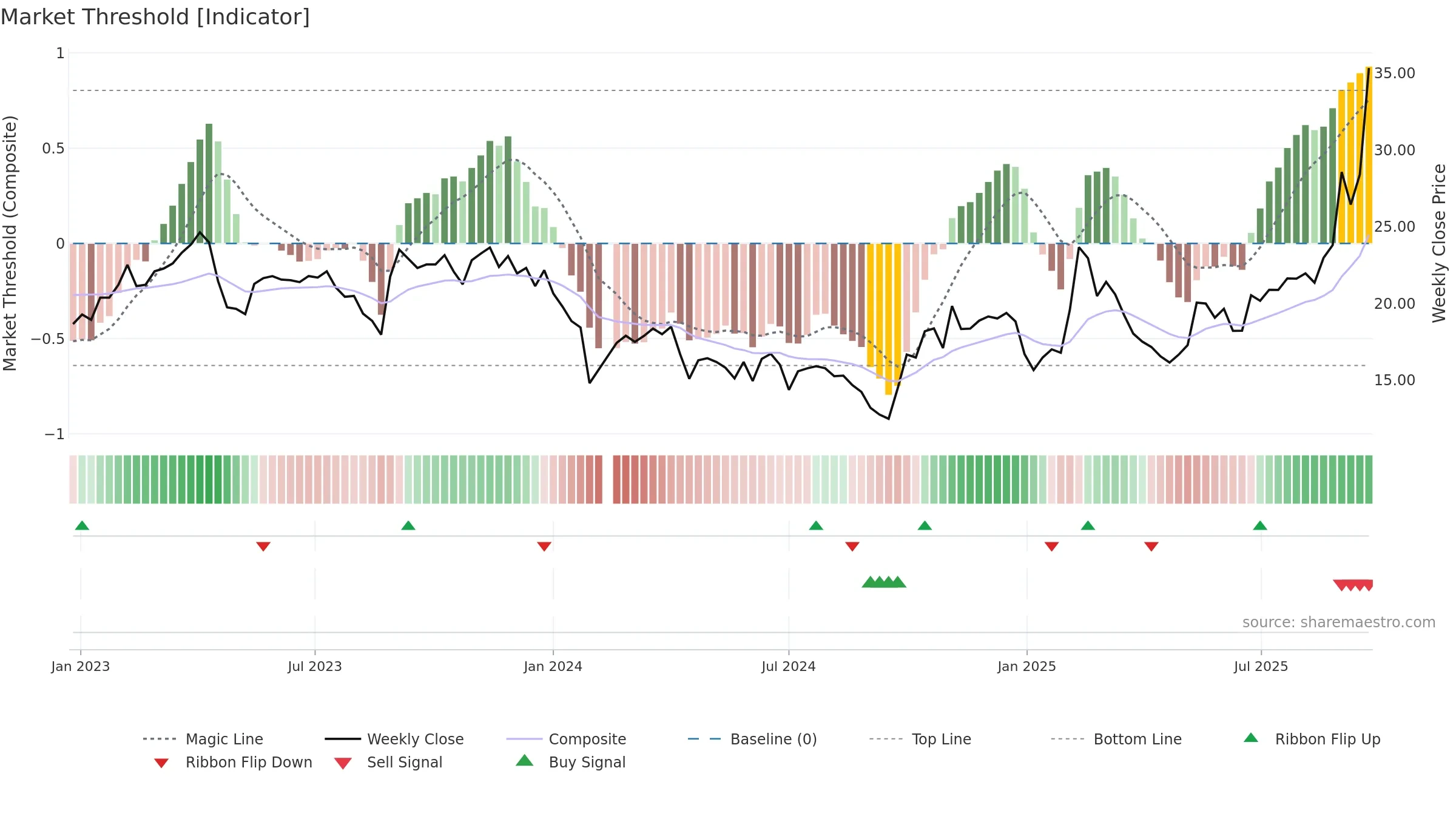Click the red Ribbon Flip Down legend triangle
This screenshot has width=1456, height=819.
click(161, 763)
